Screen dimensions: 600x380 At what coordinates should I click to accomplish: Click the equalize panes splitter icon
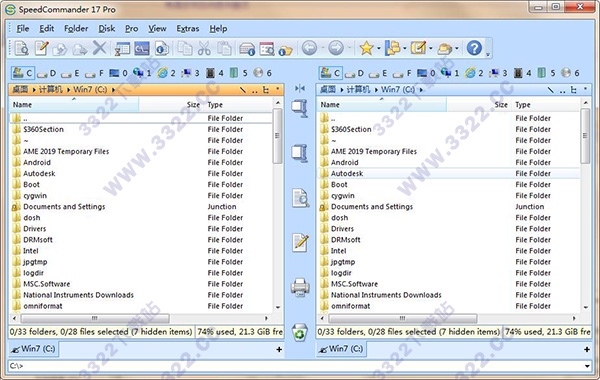point(300,89)
